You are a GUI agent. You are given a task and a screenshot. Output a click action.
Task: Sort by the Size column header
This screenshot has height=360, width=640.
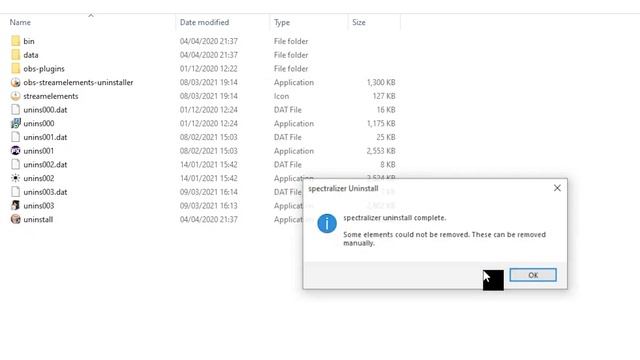coord(359,22)
